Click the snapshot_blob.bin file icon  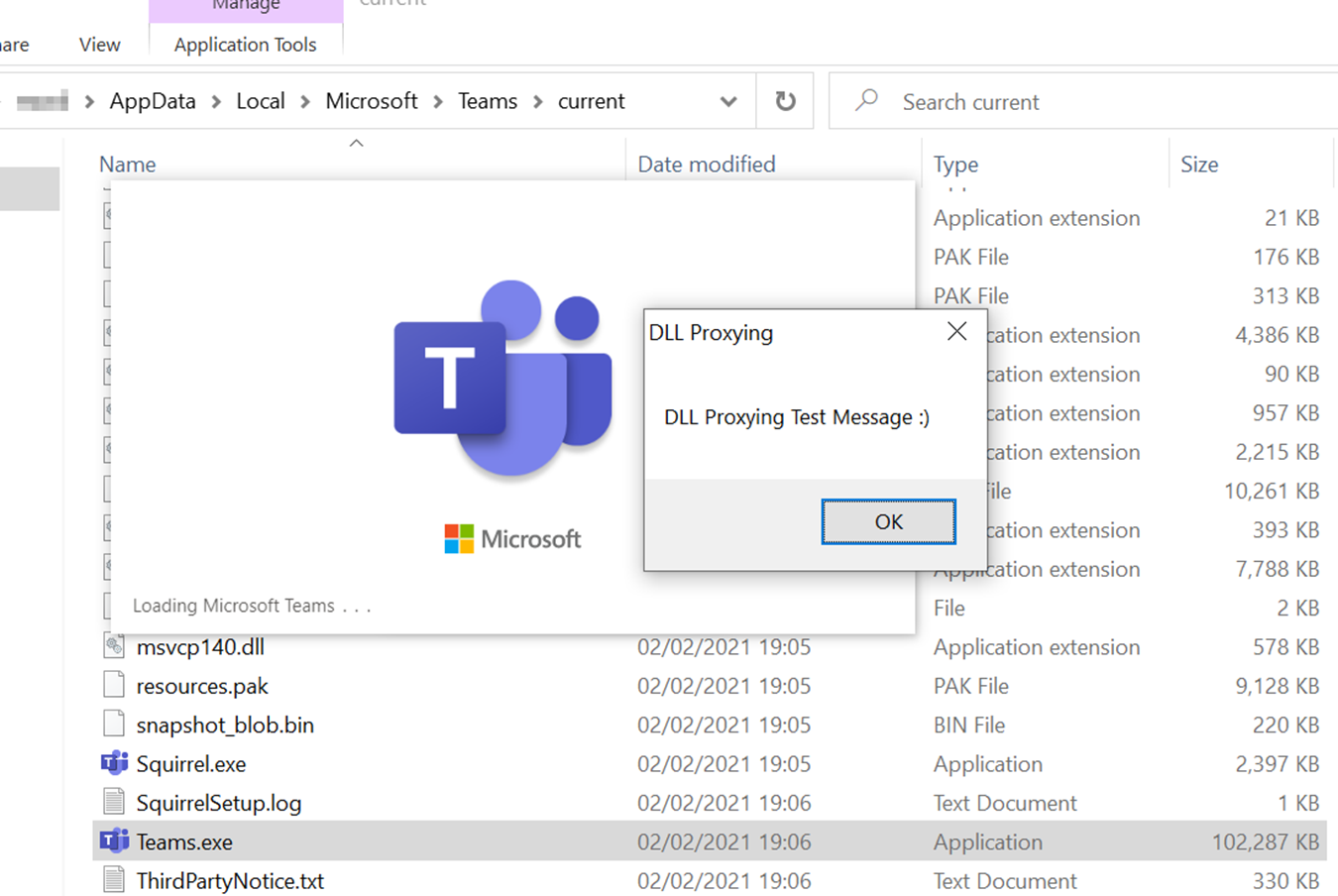click(114, 725)
